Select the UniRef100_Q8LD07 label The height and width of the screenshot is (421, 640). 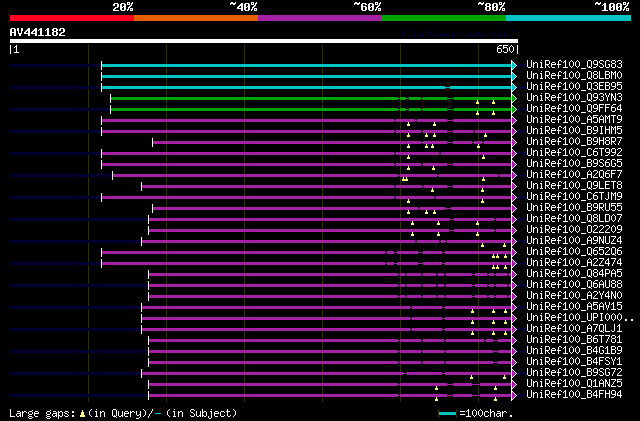click(x=574, y=219)
